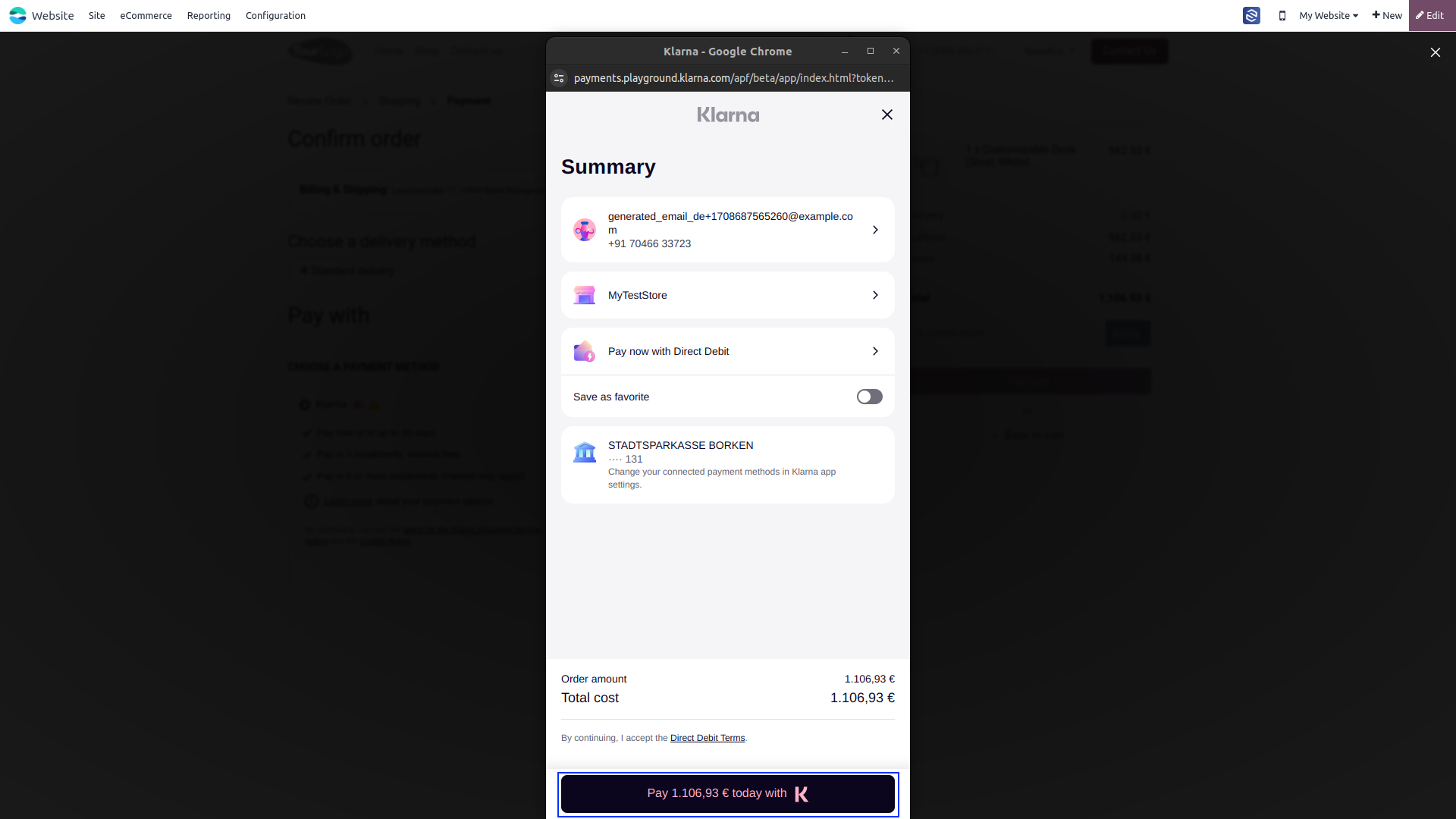Open Pay now with Direct Debit option
Image resolution: width=1456 pixels, height=819 pixels.
tap(728, 351)
